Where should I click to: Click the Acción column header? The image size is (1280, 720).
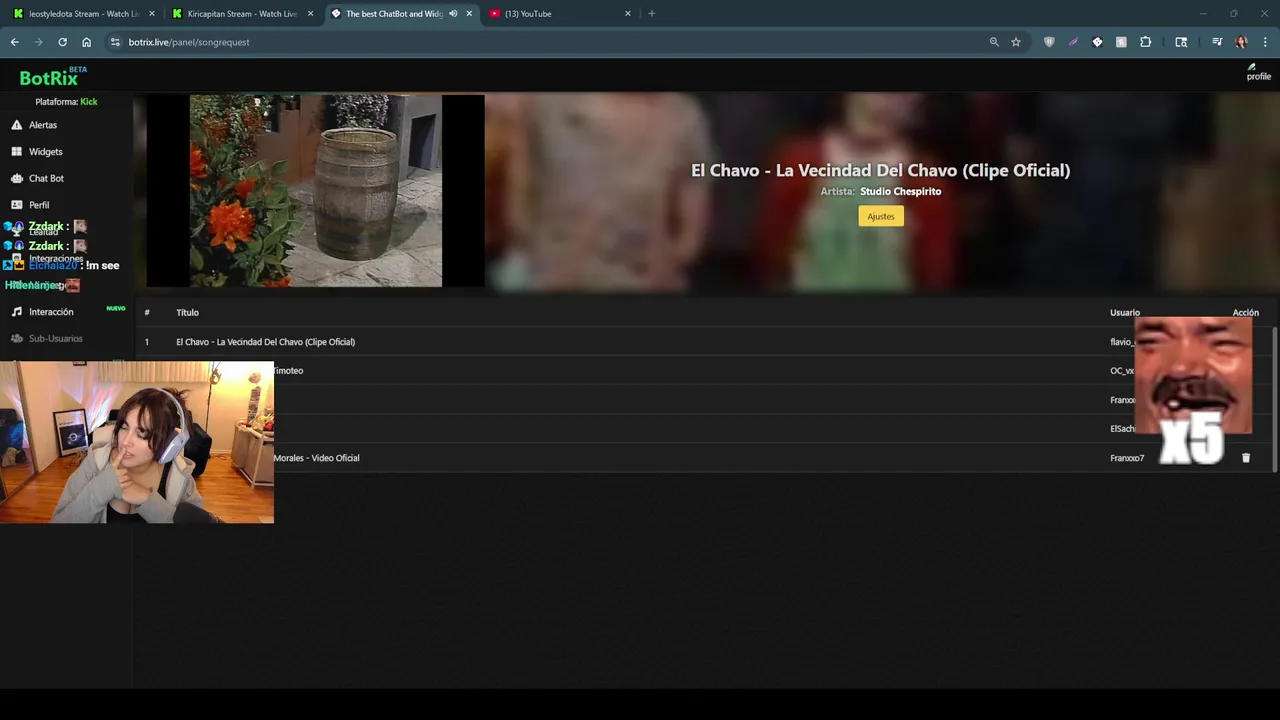click(x=1246, y=313)
